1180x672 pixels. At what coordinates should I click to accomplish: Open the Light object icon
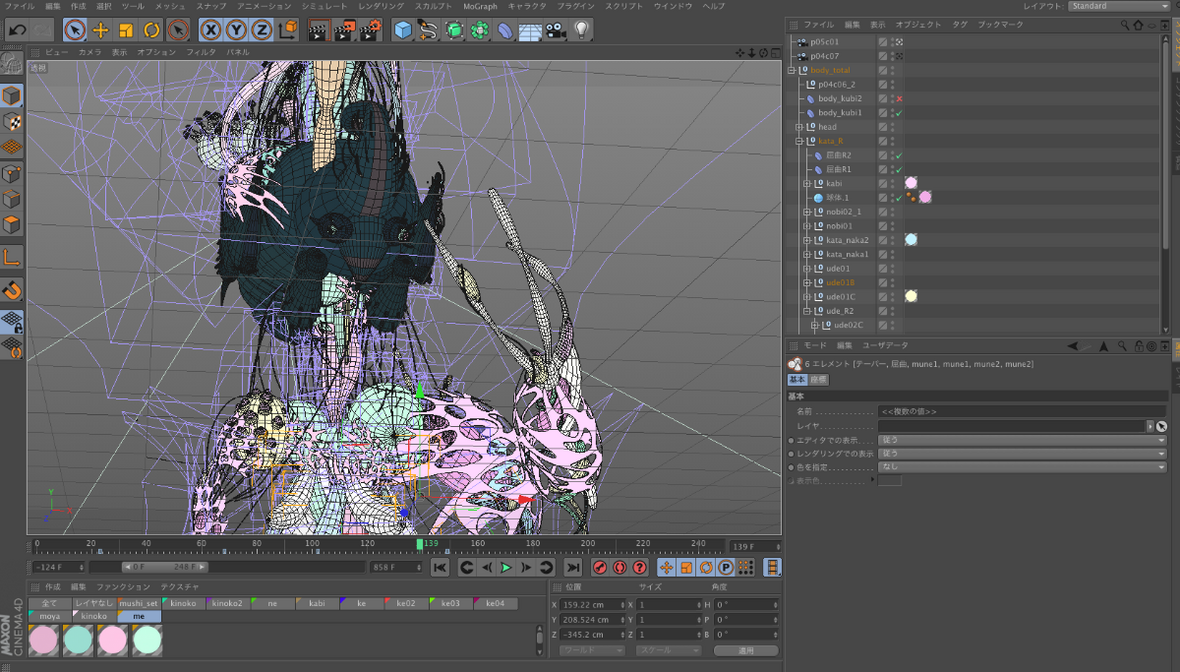pyautogui.click(x=581, y=31)
